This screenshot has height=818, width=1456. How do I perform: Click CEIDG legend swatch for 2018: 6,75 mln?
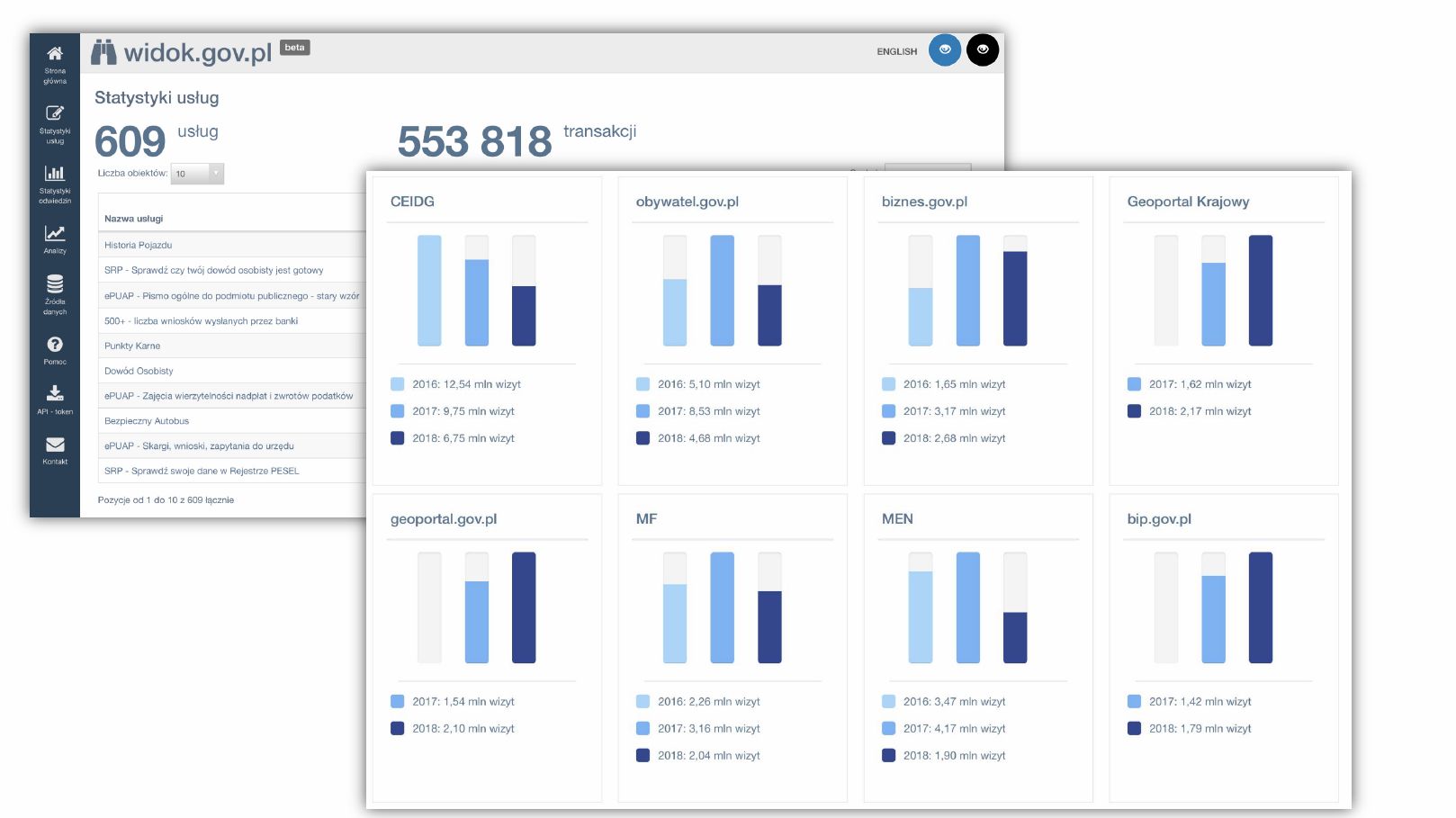(397, 438)
